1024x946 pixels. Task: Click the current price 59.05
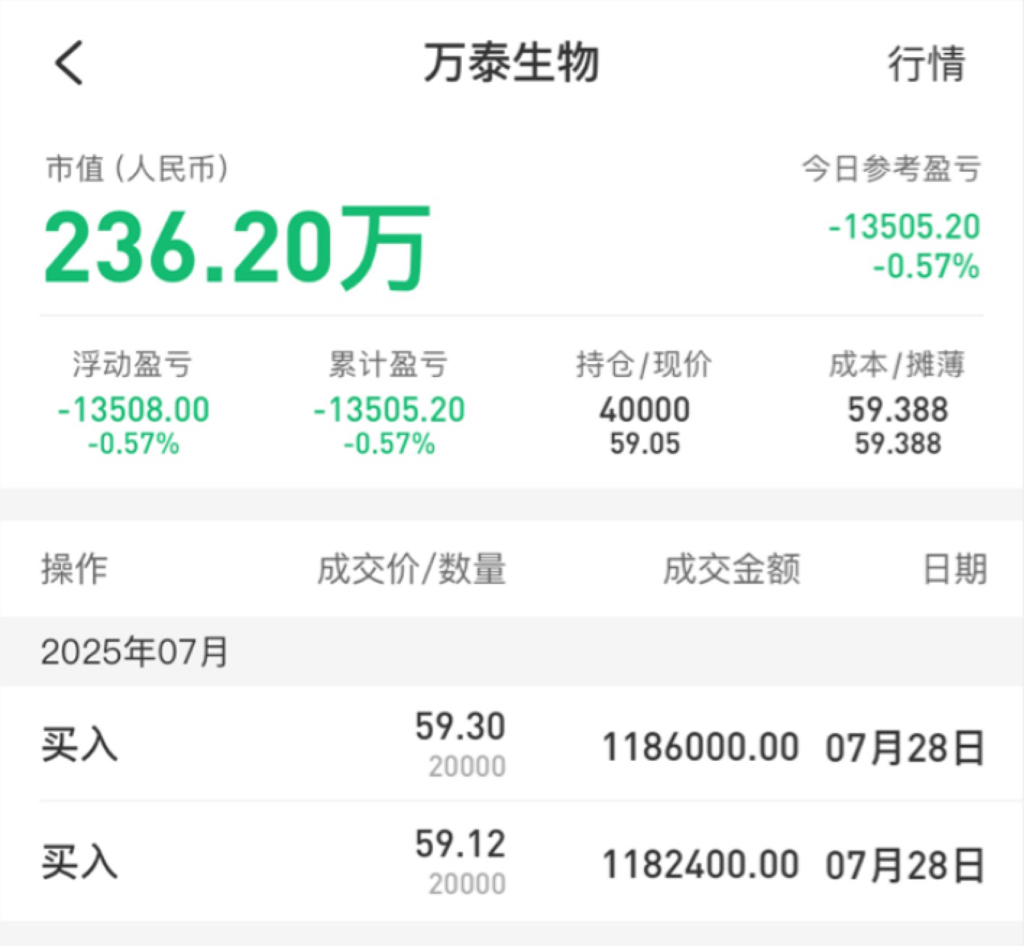coord(645,444)
